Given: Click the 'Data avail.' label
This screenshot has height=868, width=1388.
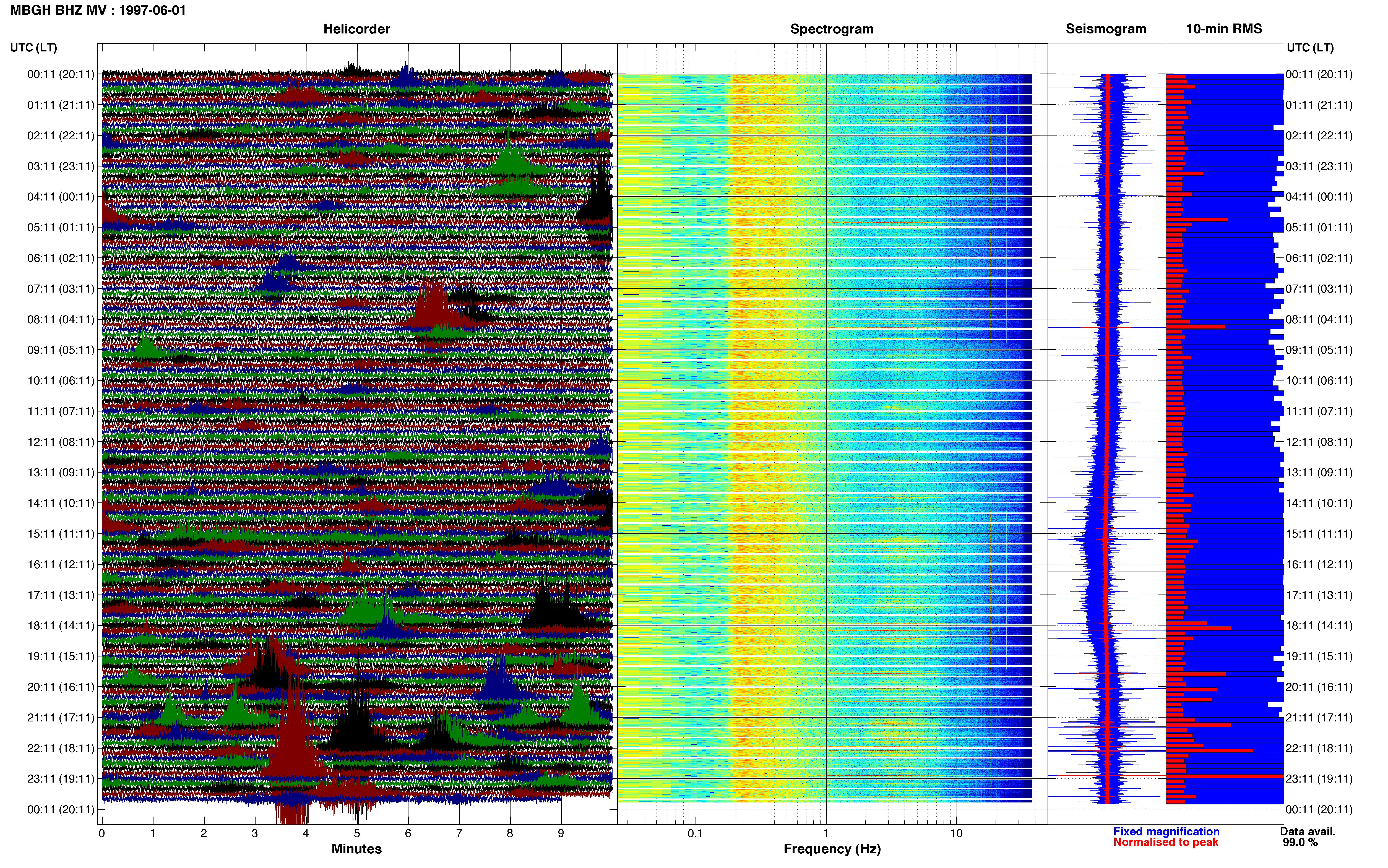Looking at the screenshot, I should tap(1308, 831).
